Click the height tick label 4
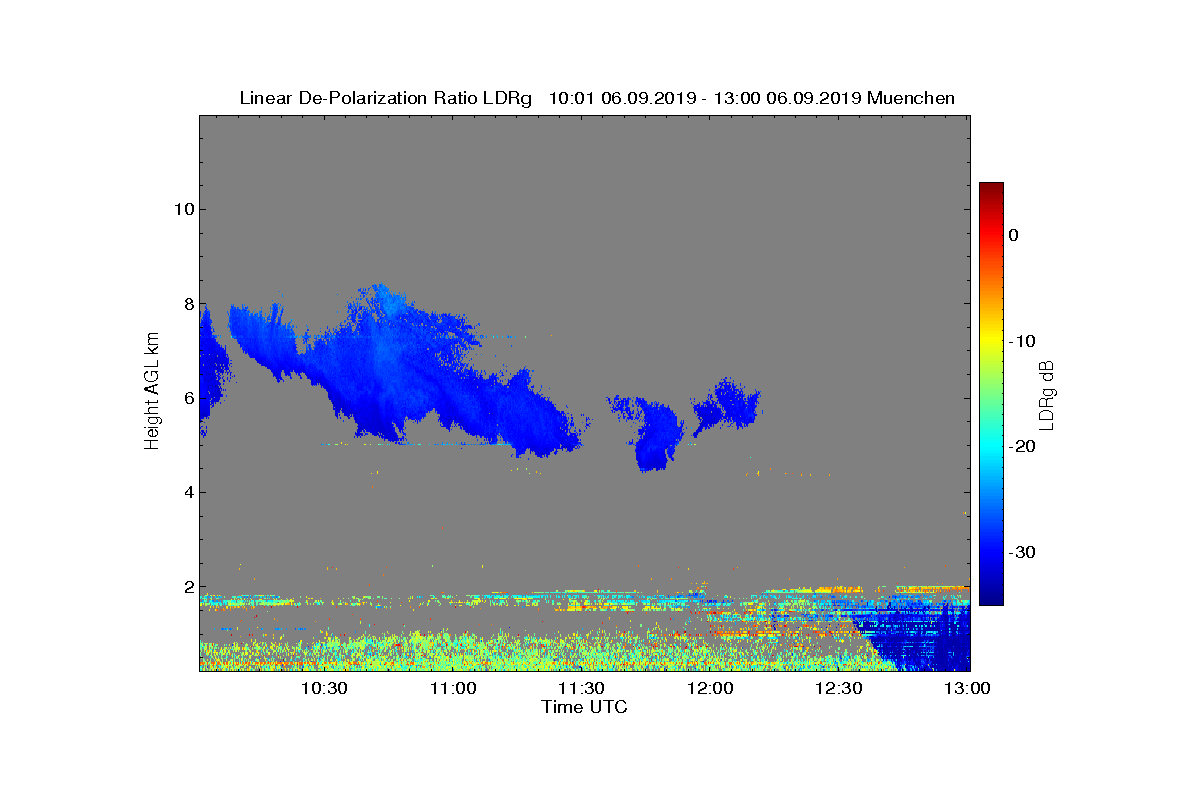The width and height of the screenshot is (1200, 800). (187, 492)
